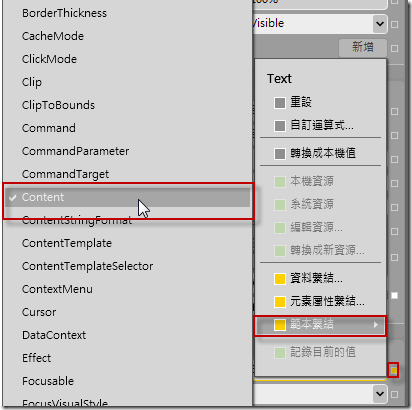The width and height of the screenshot is (412, 410).
Task: Select CommandParameter in the list
Action: [75, 151]
